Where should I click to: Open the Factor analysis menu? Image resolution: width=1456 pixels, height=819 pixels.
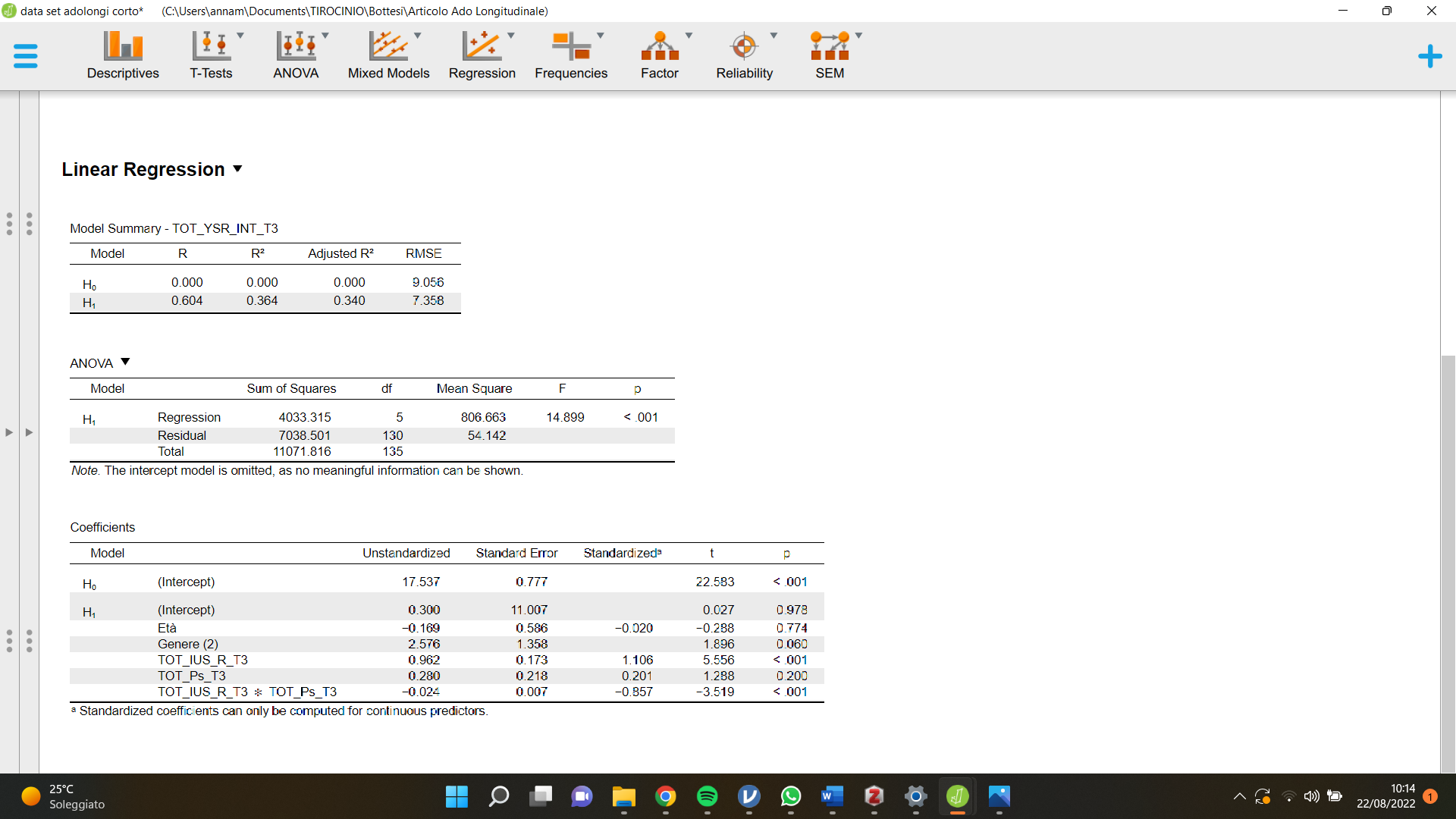point(659,55)
